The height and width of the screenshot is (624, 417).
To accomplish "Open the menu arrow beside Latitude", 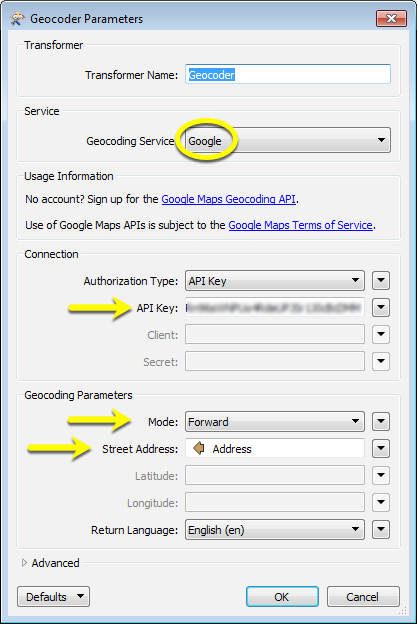I will (x=381, y=475).
